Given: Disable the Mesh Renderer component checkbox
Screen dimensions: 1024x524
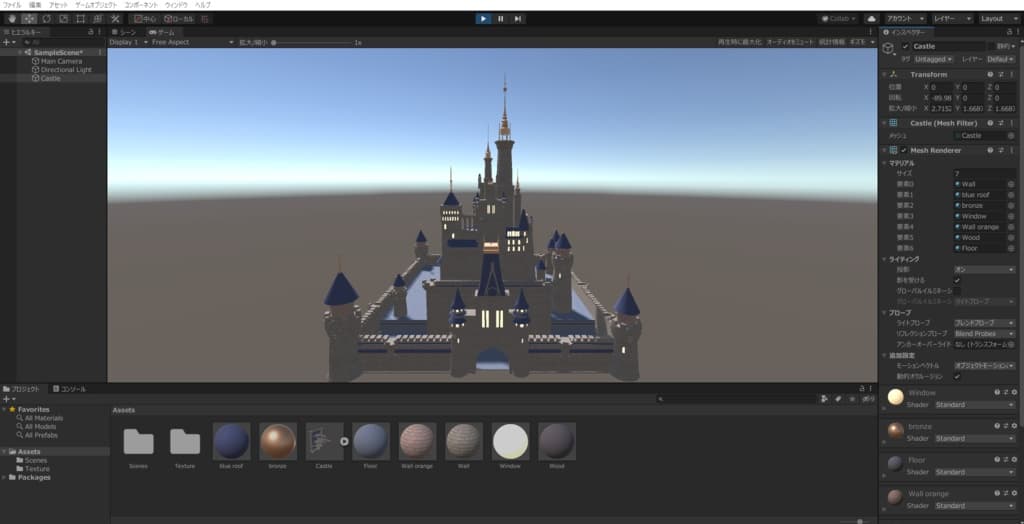Looking at the screenshot, I should click(x=904, y=150).
